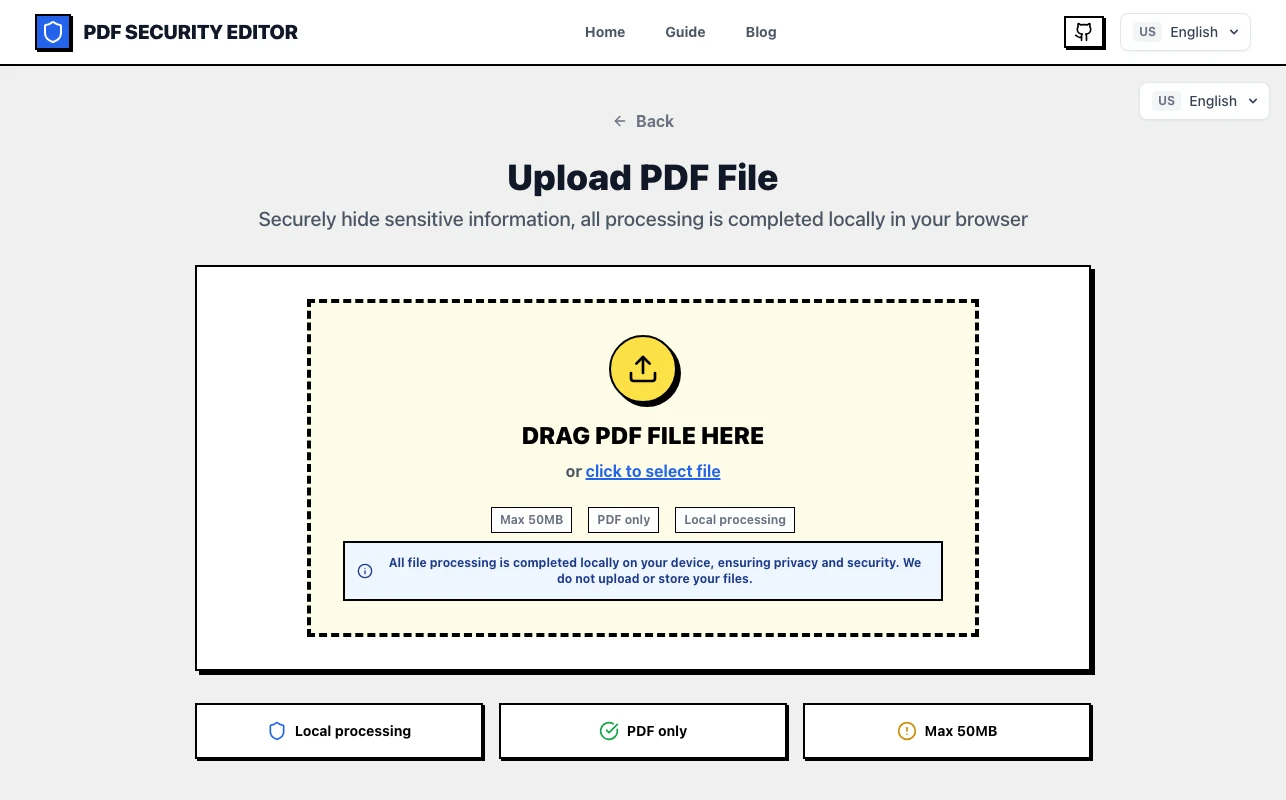Click the Back link

(643, 121)
